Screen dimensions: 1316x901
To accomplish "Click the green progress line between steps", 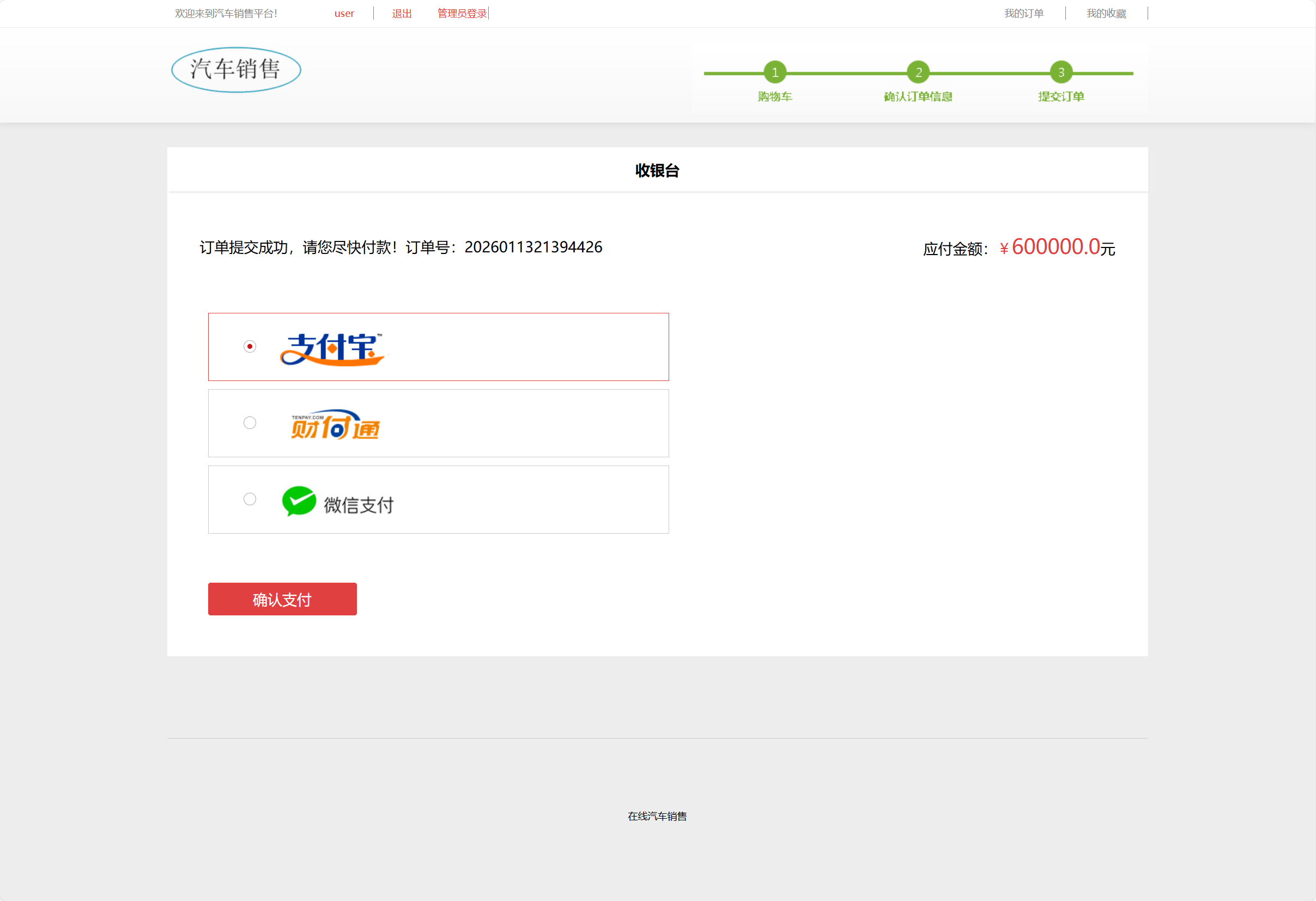I will tap(847, 74).
